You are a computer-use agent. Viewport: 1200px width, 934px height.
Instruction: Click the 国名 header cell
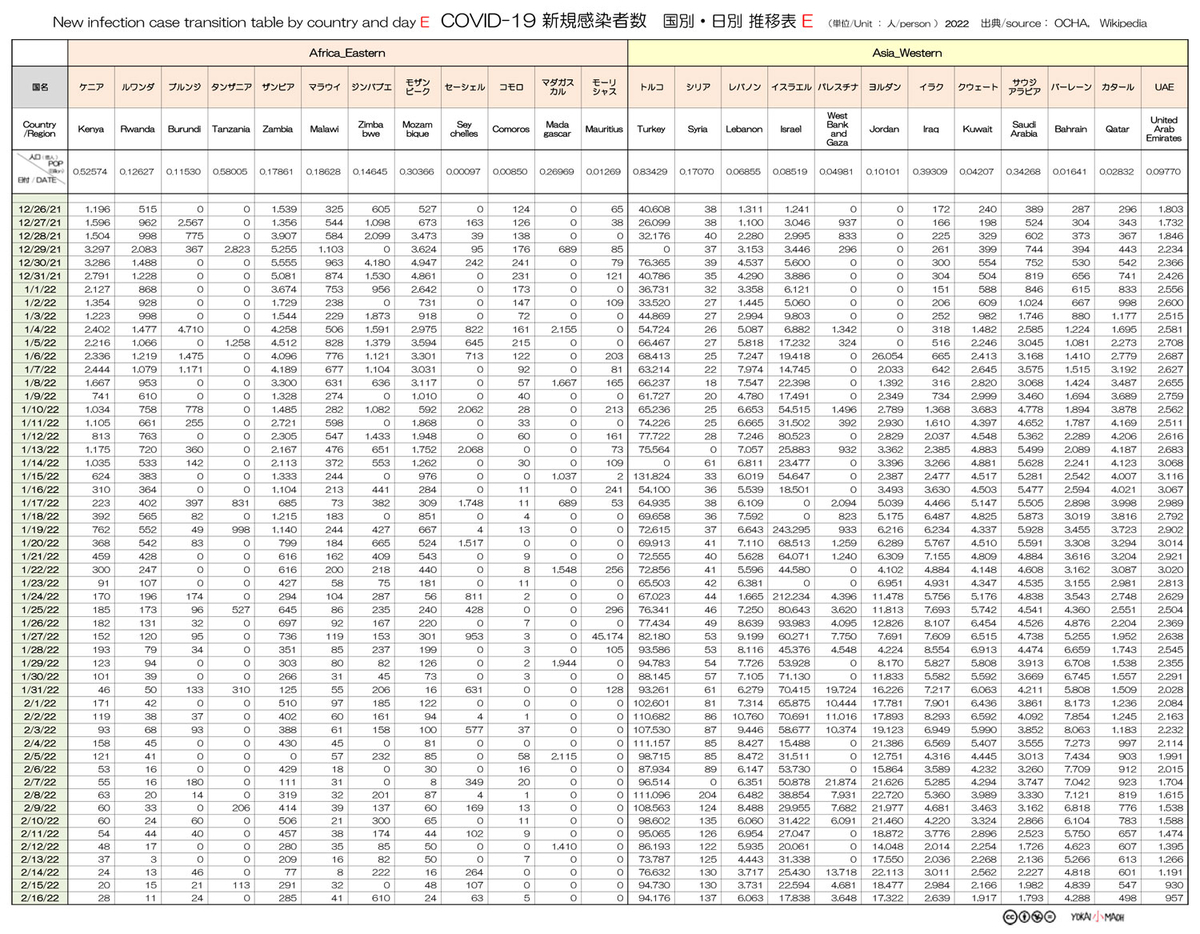[x=39, y=87]
